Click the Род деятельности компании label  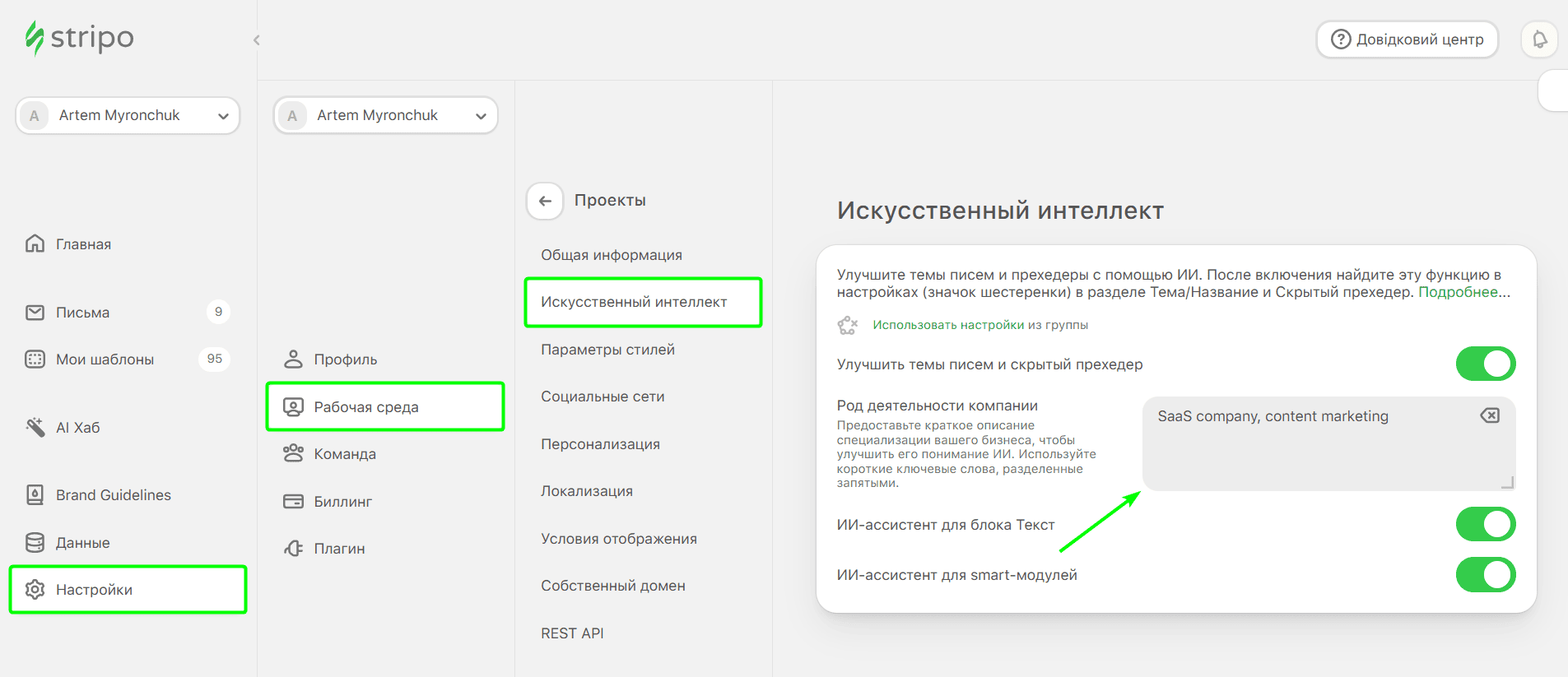[x=937, y=406]
